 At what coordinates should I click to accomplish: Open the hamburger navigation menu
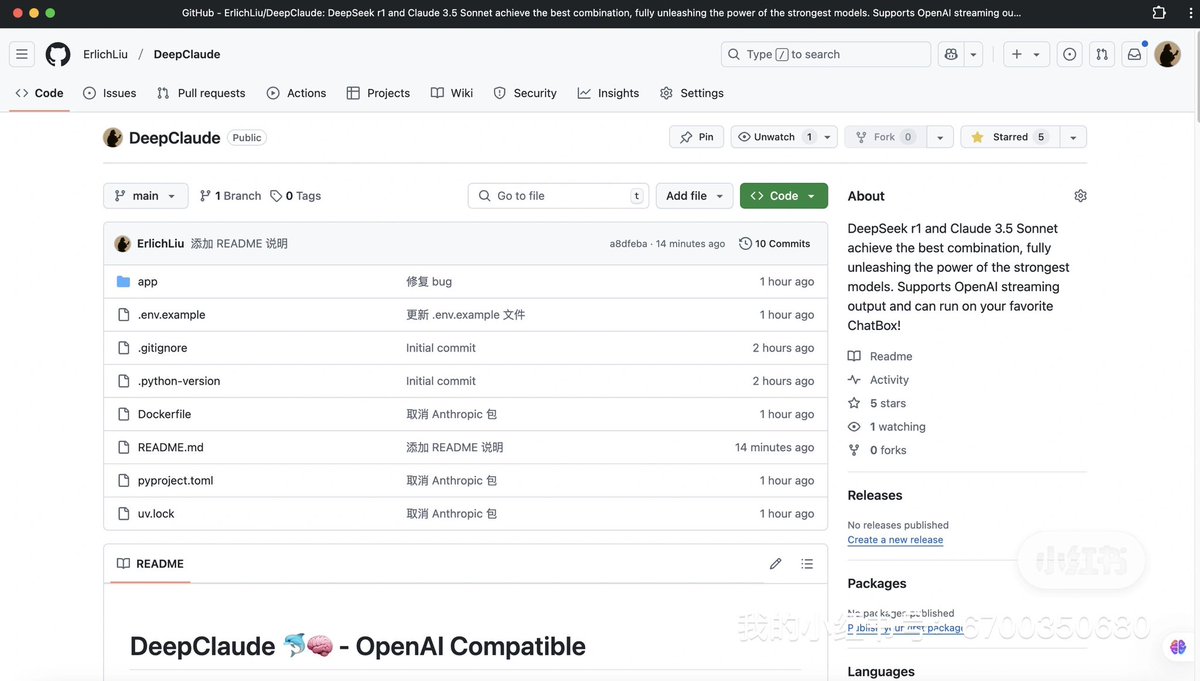tap(22, 54)
